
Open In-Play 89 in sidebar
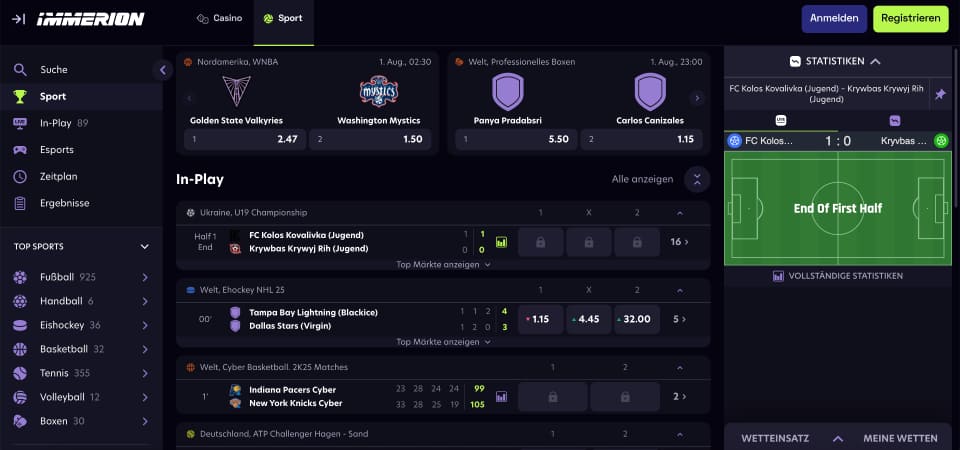tap(81, 123)
